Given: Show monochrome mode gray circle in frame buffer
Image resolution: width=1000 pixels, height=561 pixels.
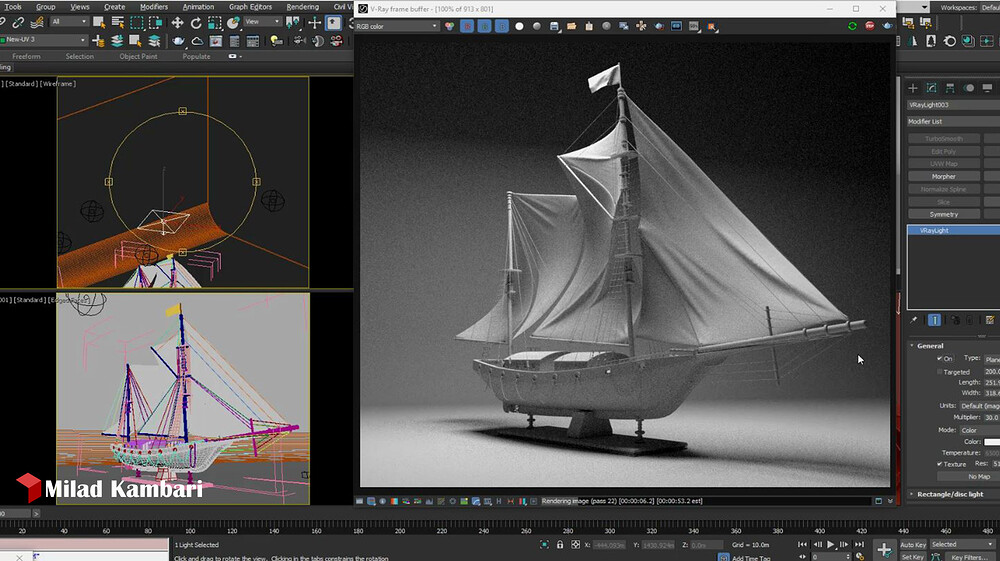Looking at the screenshot, I should [537, 26].
